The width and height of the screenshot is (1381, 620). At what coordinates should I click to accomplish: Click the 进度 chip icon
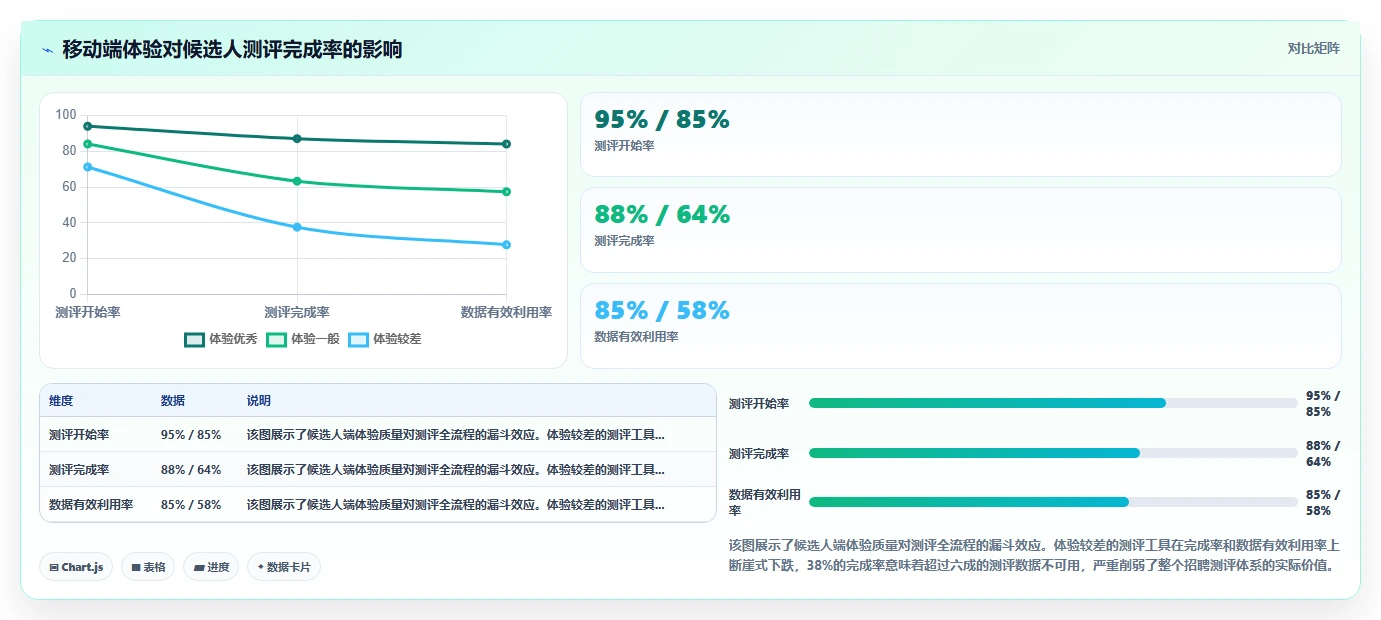click(198, 567)
